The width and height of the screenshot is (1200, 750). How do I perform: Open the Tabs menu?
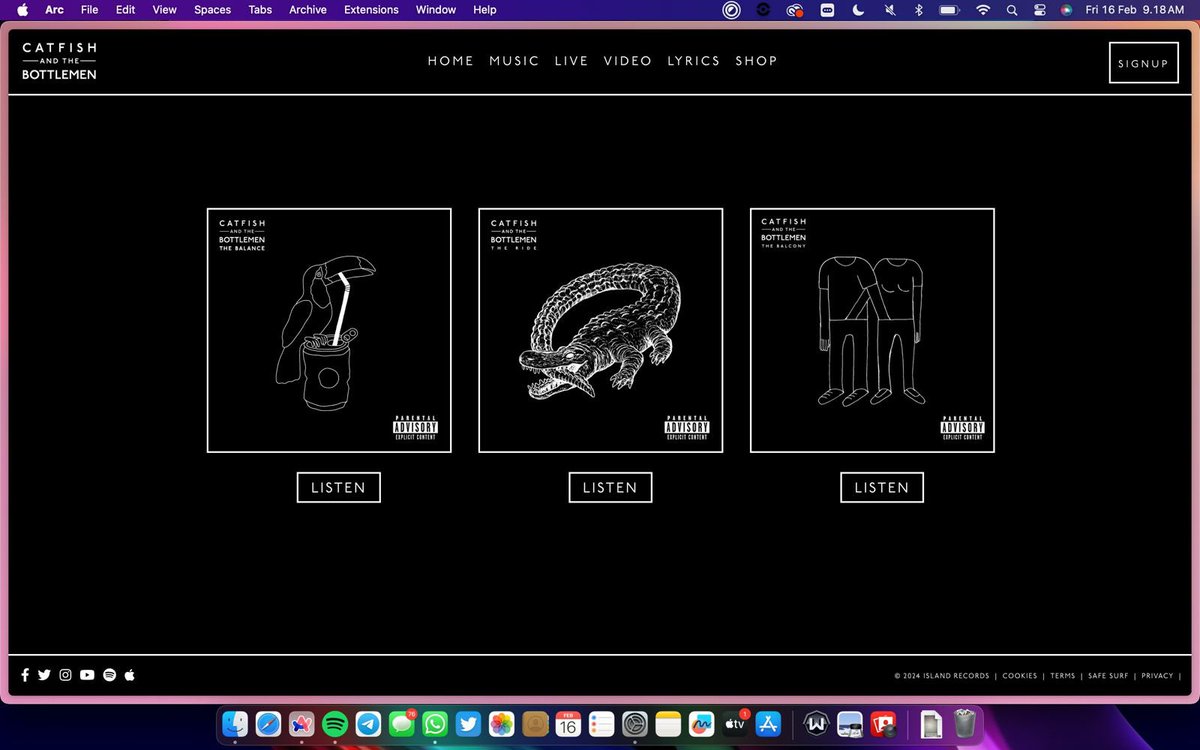(x=260, y=10)
